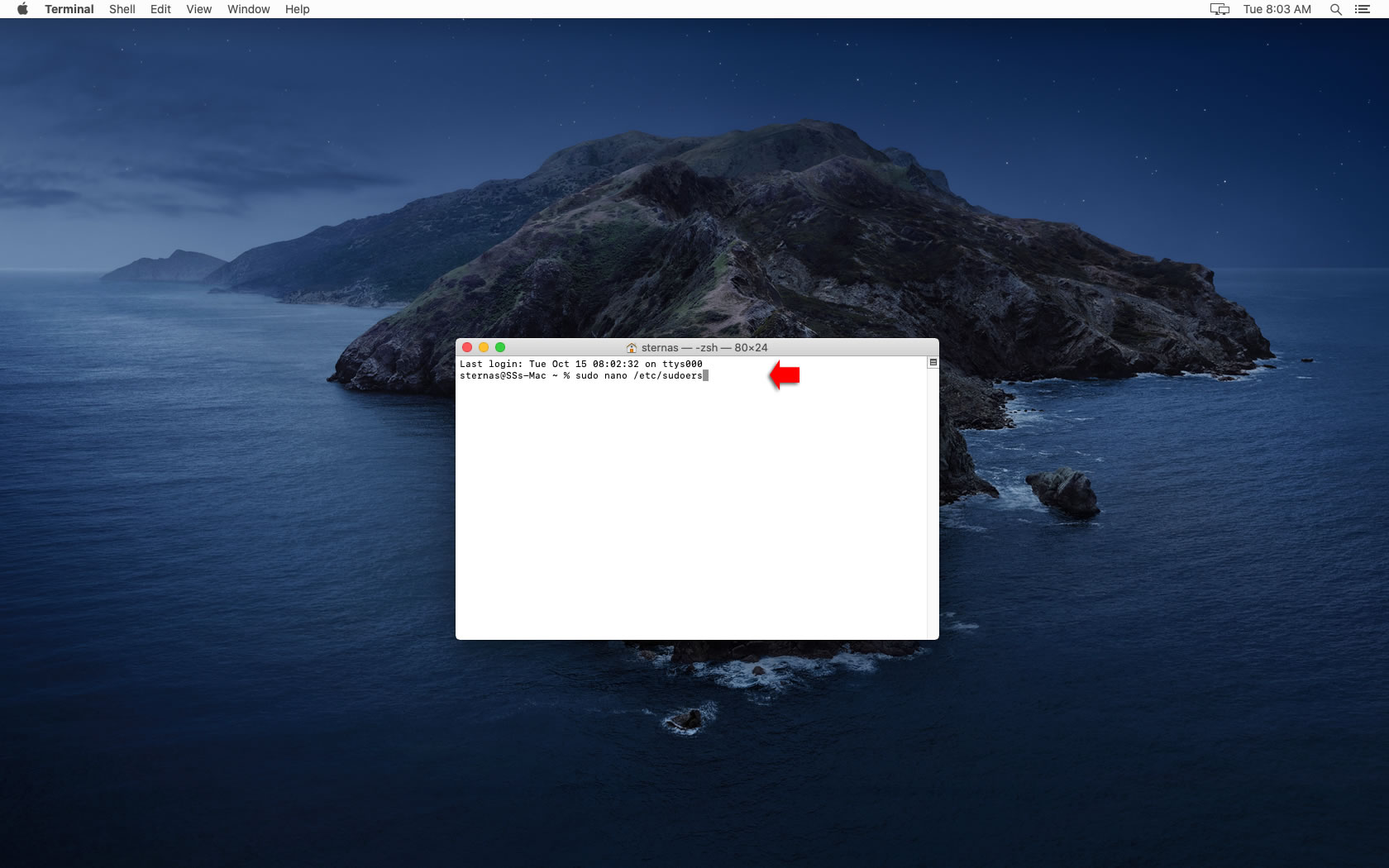Viewport: 1389px width, 868px height.
Task: Zoom the Terminal window with green button
Action: 500,347
